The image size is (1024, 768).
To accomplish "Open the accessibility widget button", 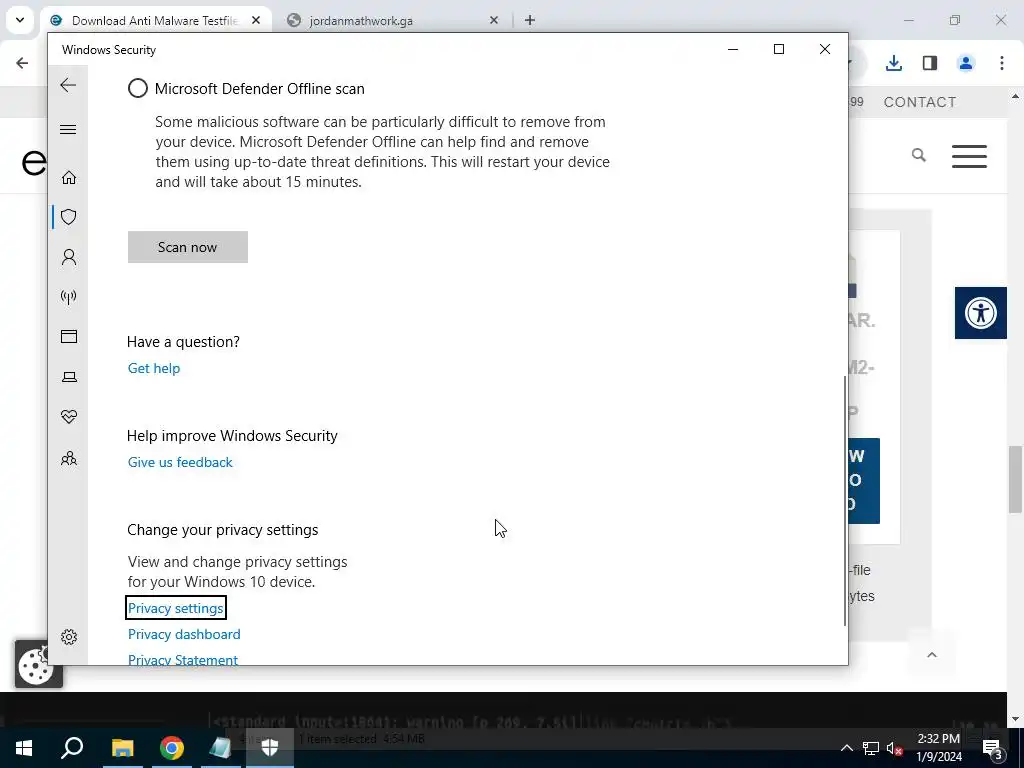I will (981, 313).
